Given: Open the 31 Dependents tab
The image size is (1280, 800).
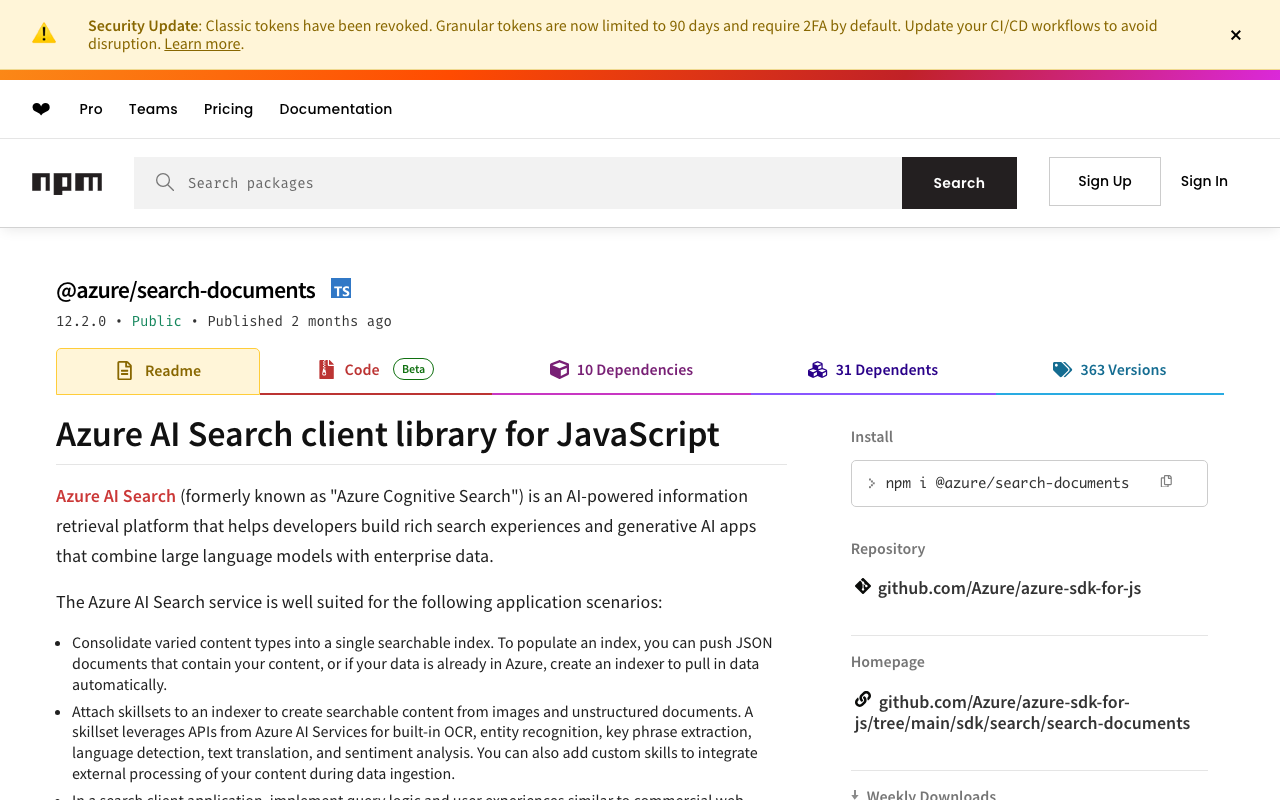Looking at the screenshot, I should 873,370.
